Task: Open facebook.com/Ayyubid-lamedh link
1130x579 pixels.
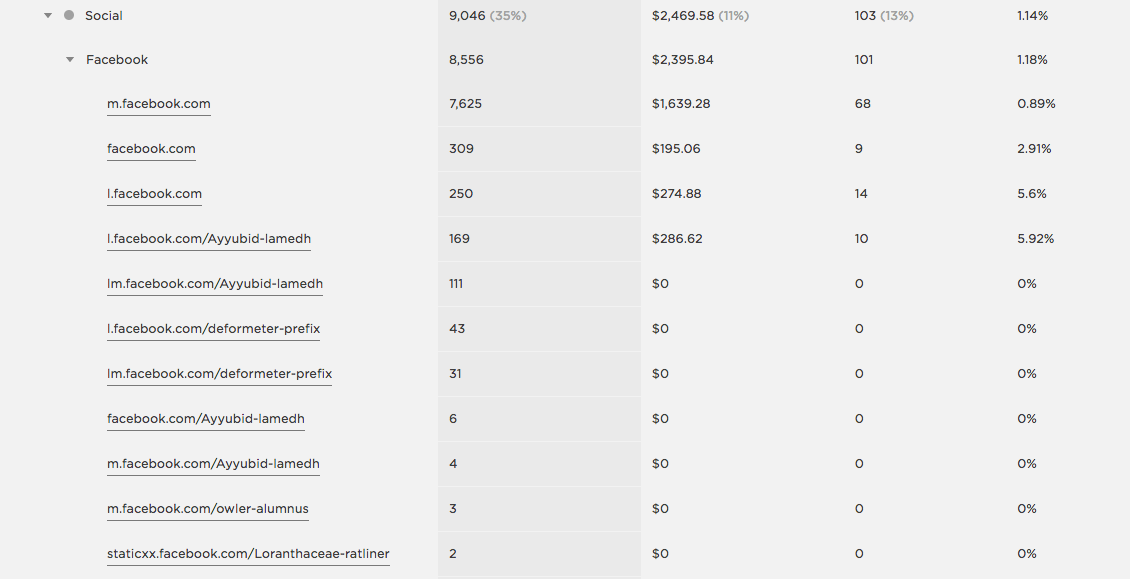Action: (x=205, y=419)
